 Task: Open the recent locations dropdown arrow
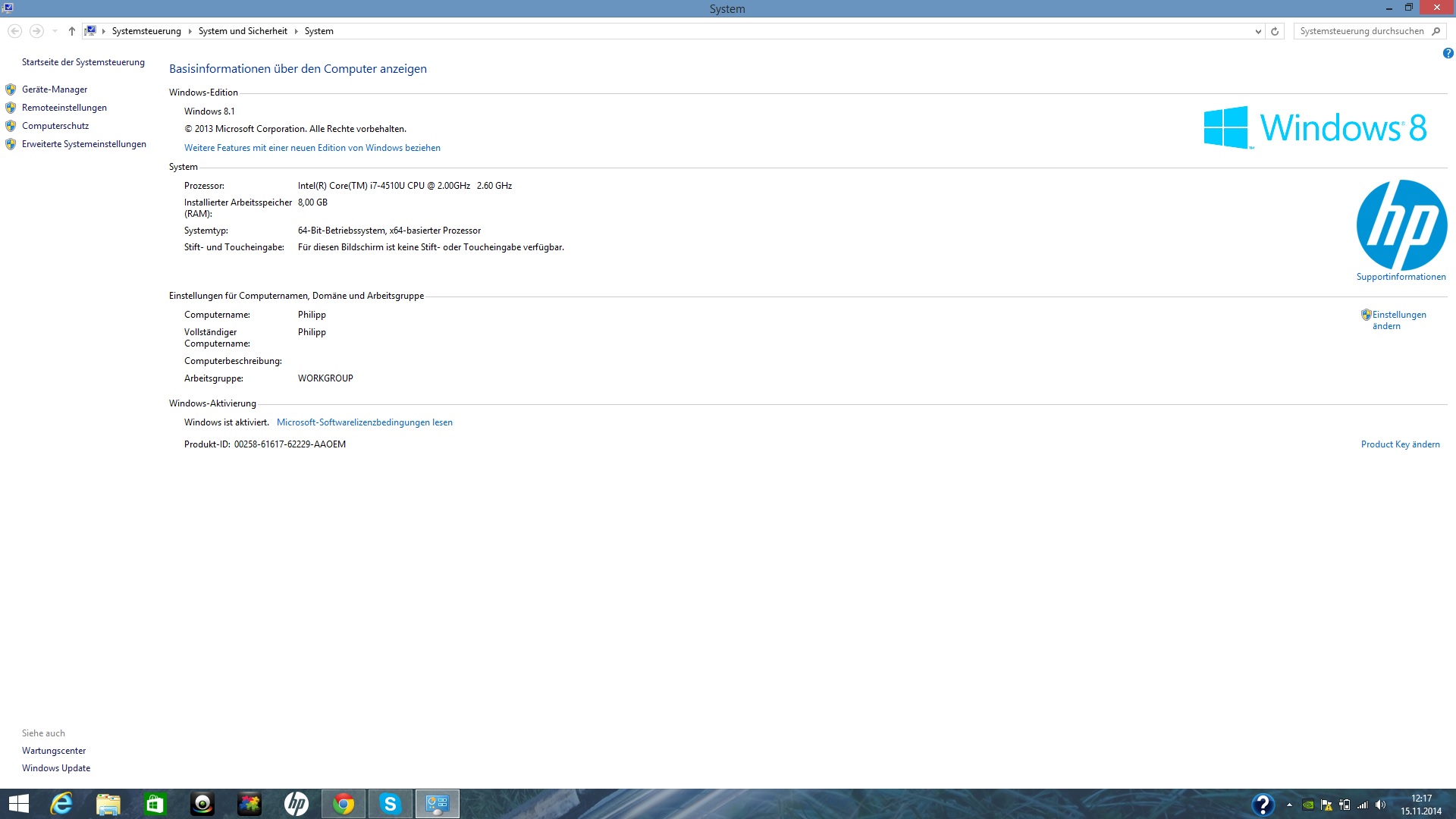55,31
